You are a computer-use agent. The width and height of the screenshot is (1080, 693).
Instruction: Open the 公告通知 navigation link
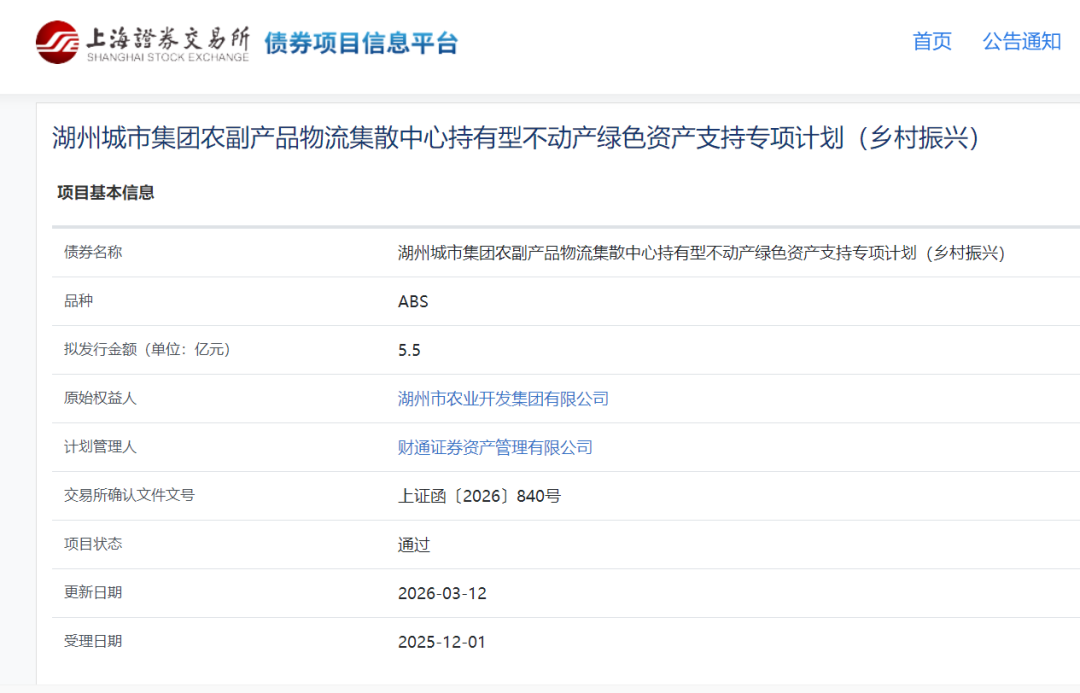click(x=1021, y=41)
